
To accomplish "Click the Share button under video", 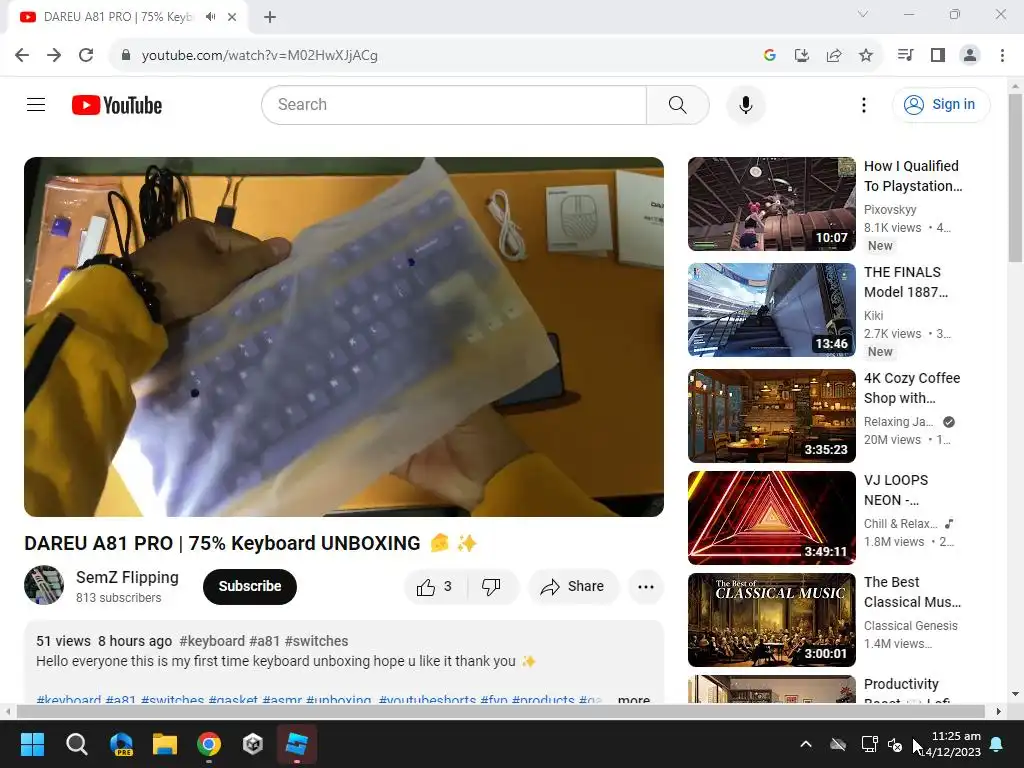I will pyautogui.click(x=572, y=586).
